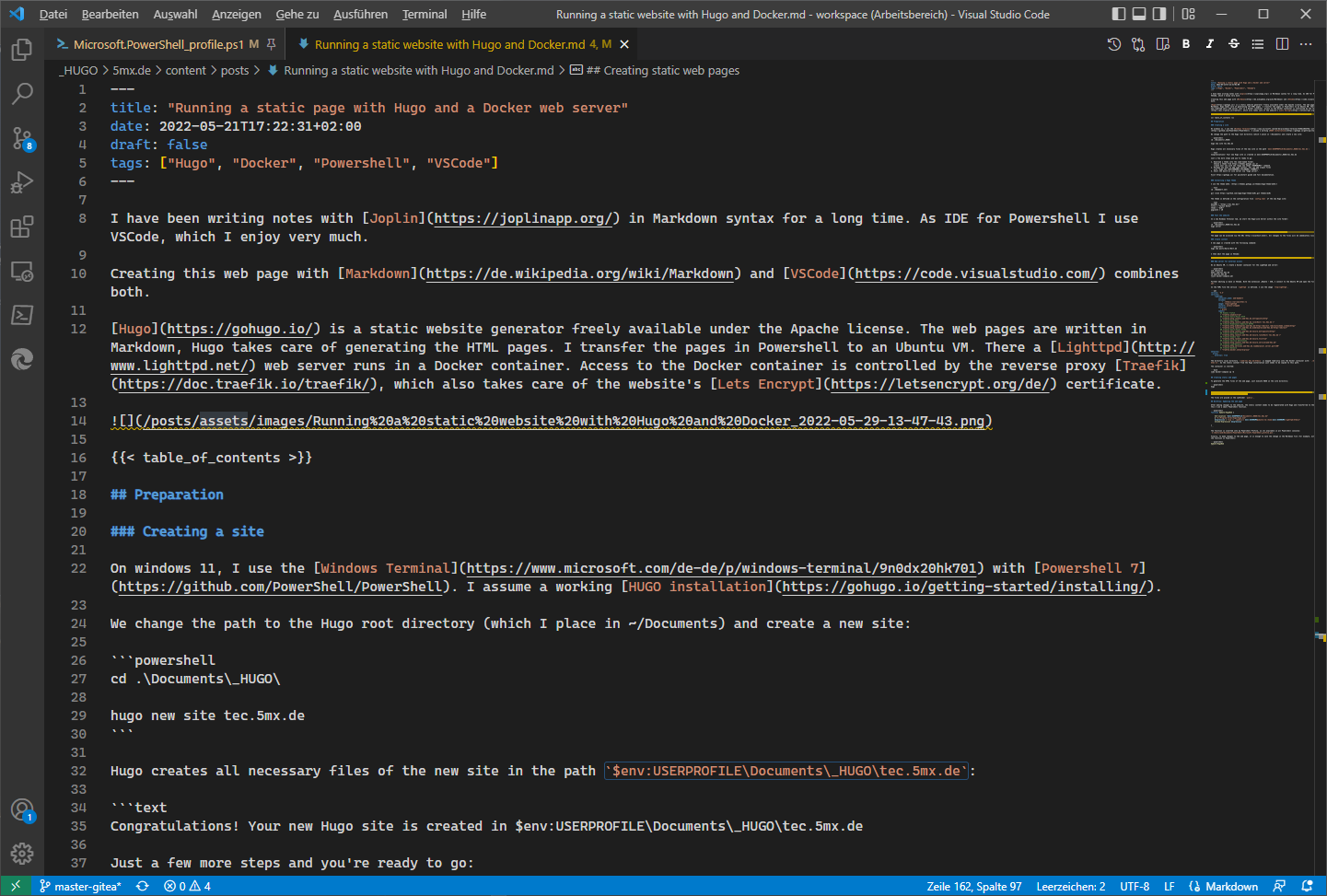Open the Explorer view in activity bar

(22, 49)
